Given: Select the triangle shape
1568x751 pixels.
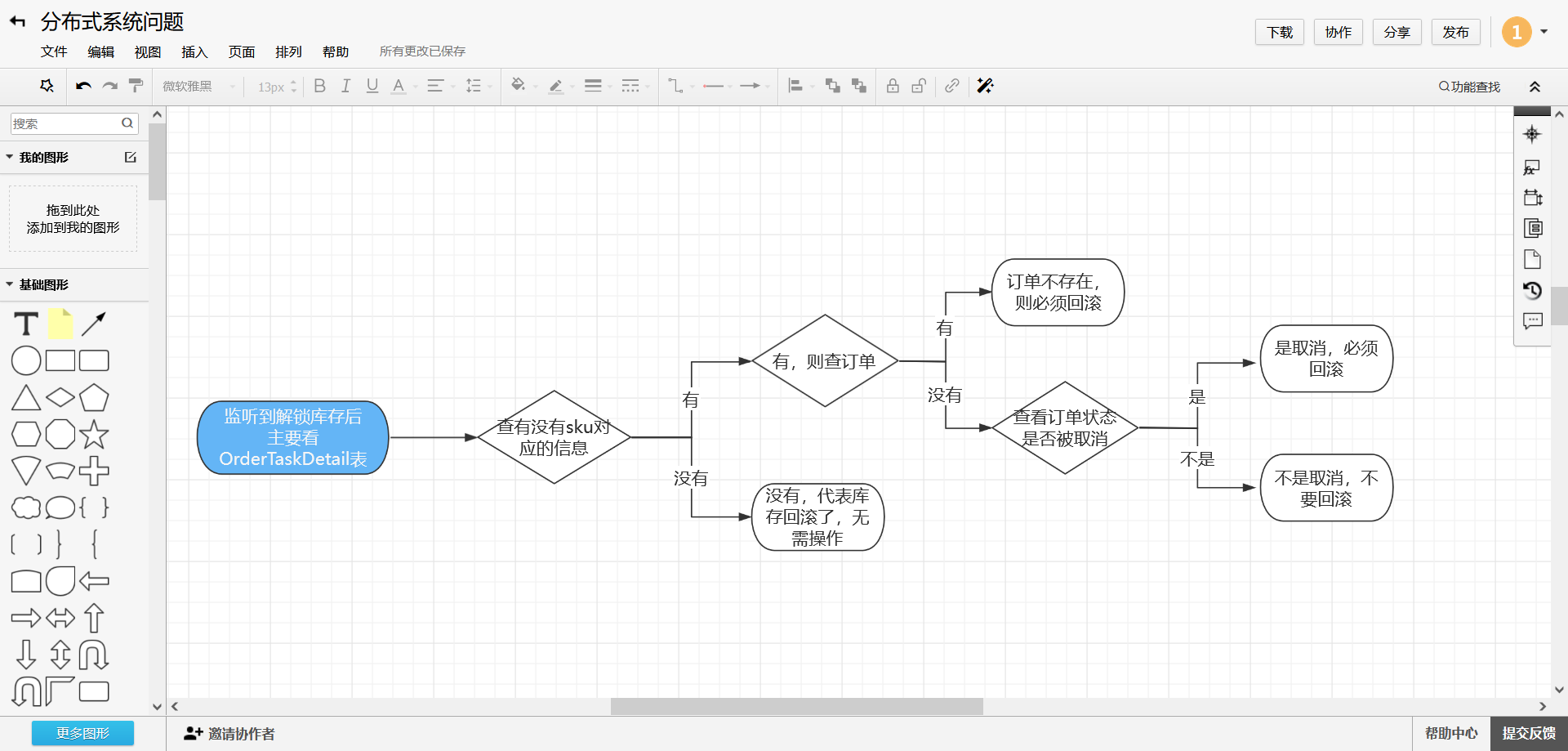Looking at the screenshot, I should [26, 398].
